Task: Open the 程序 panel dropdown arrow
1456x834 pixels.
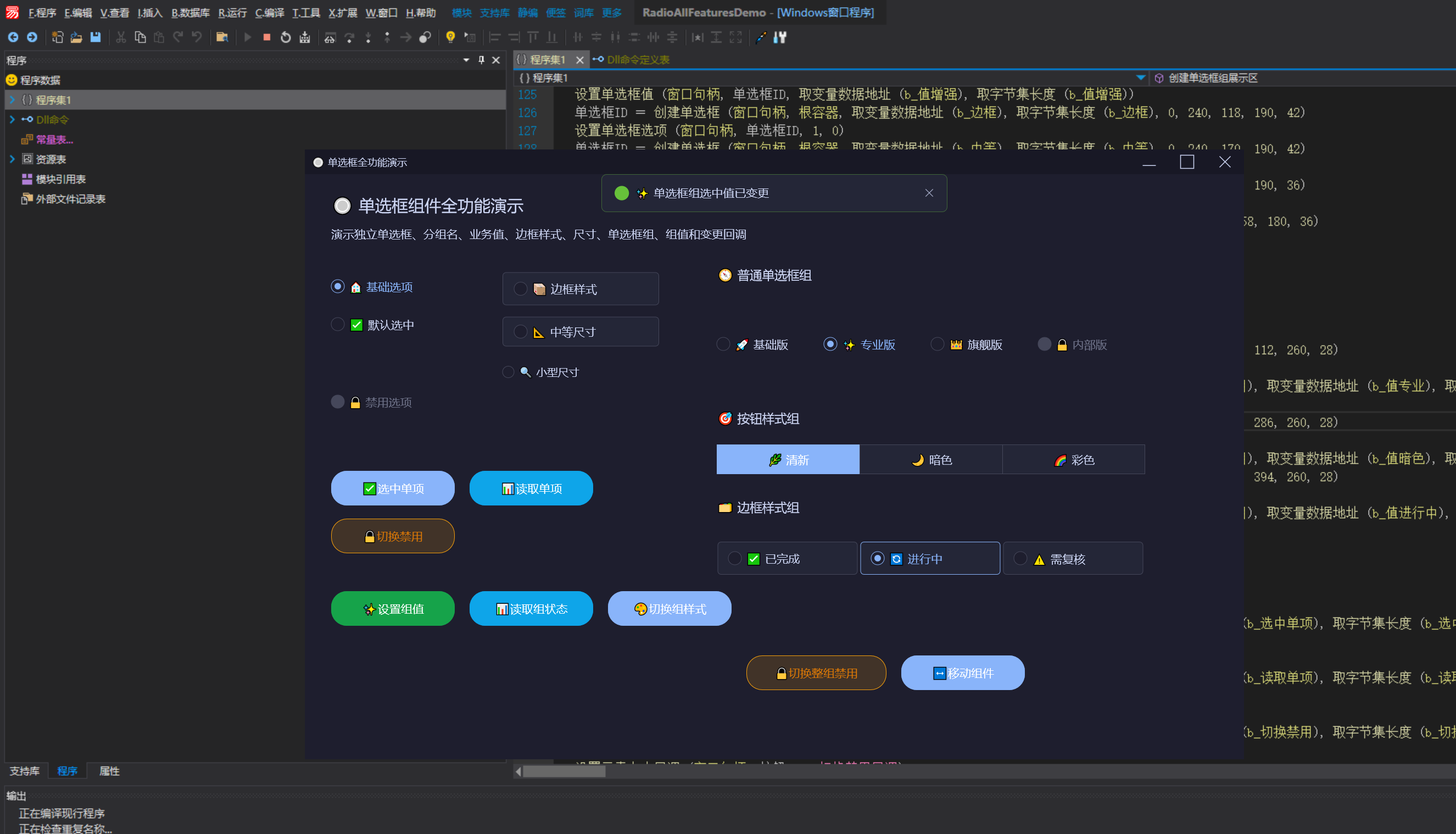Action: click(466, 59)
